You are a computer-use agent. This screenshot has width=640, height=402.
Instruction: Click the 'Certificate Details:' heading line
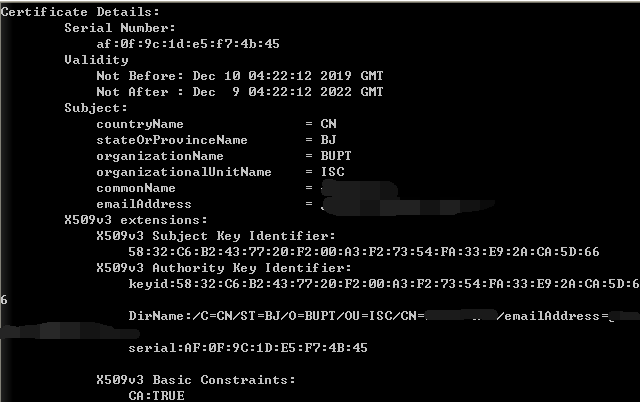click(x=72, y=12)
